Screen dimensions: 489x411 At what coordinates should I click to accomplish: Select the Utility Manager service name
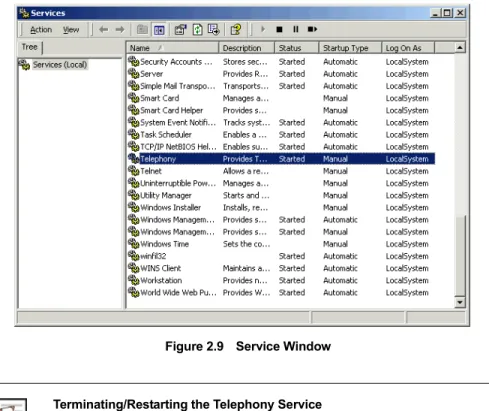pos(166,196)
